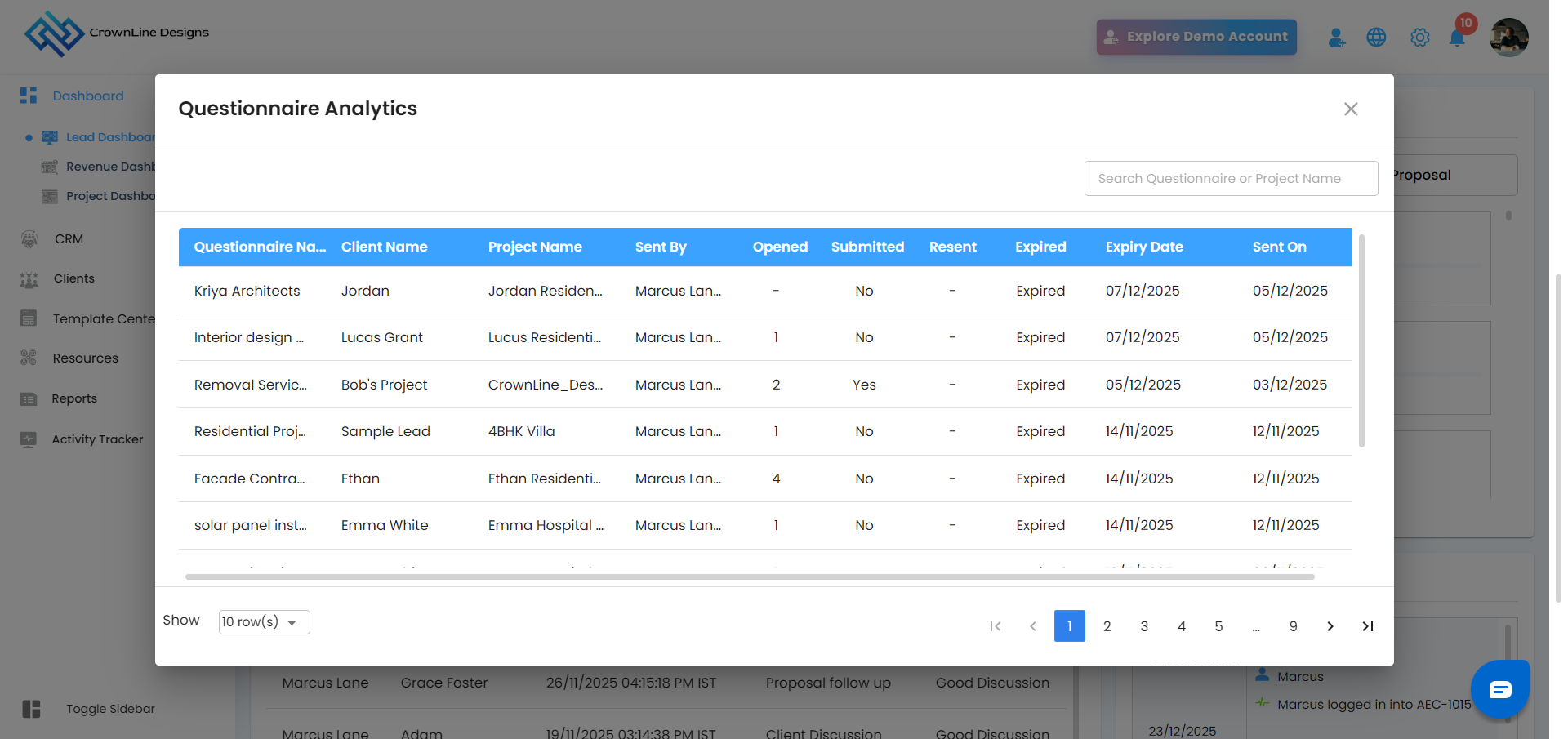
Task: Go to the next page arrow
Action: [x=1330, y=626]
